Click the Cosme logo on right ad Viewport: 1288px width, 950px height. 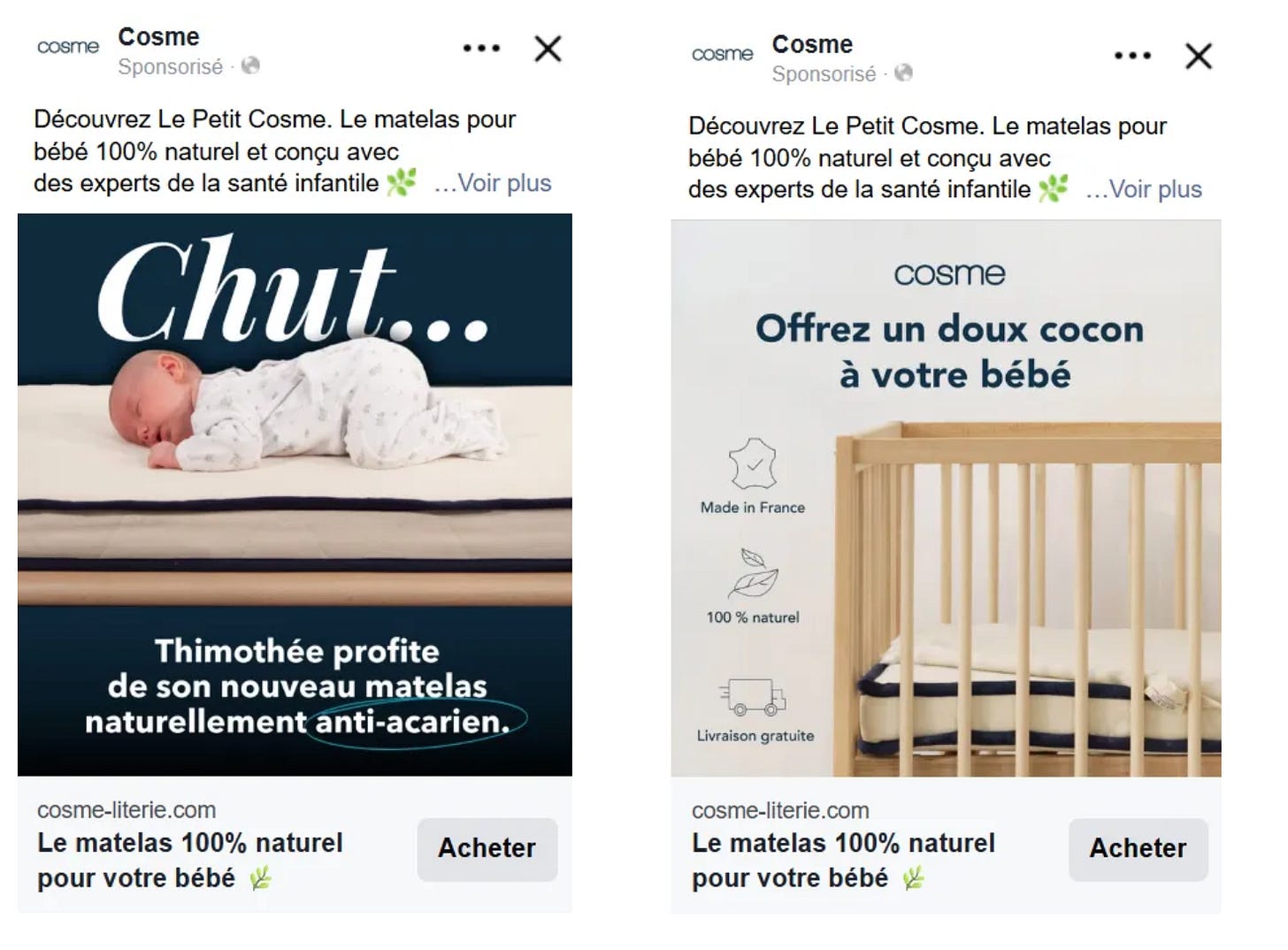pos(722,54)
